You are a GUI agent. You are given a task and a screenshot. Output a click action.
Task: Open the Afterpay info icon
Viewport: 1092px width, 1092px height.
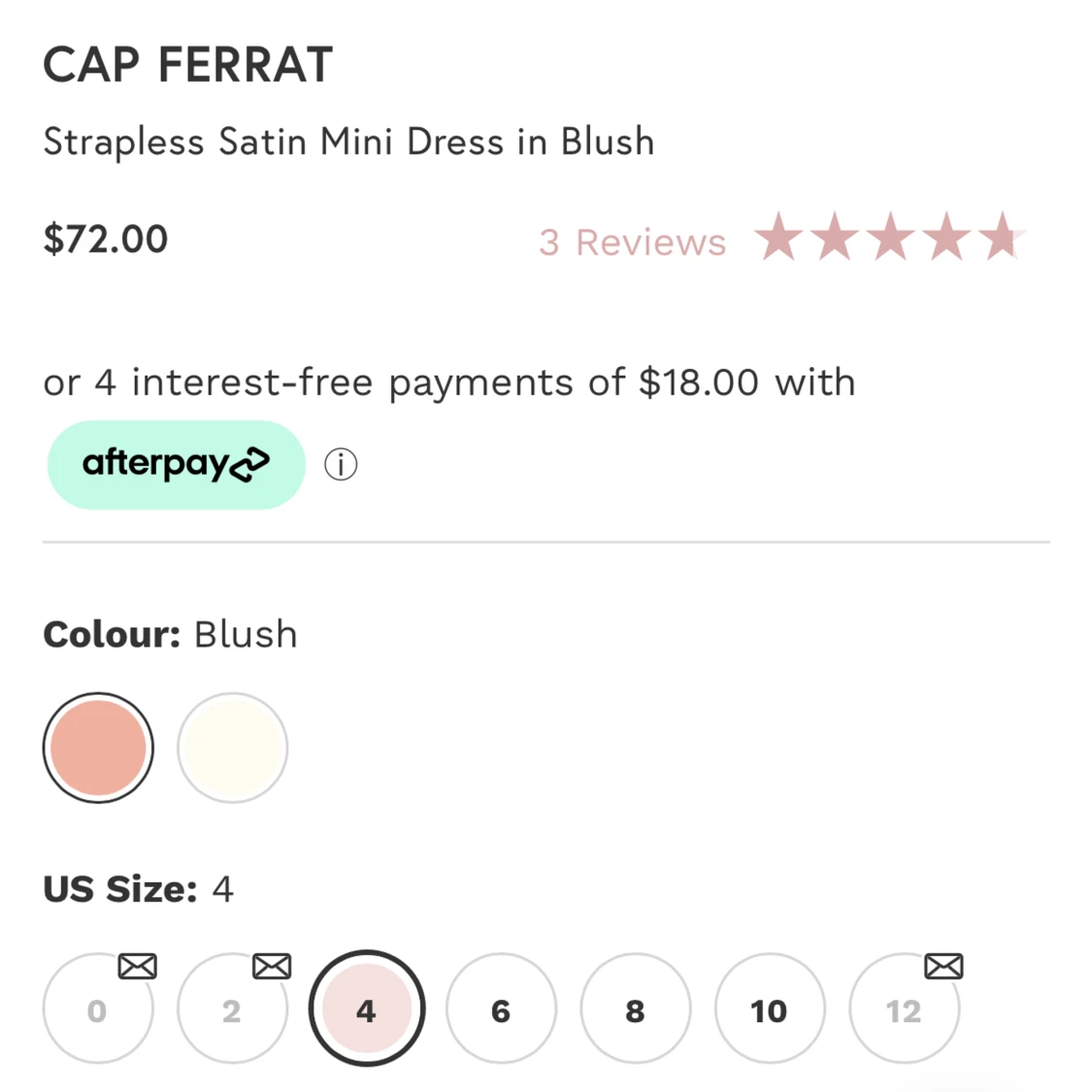[x=341, y=464]
